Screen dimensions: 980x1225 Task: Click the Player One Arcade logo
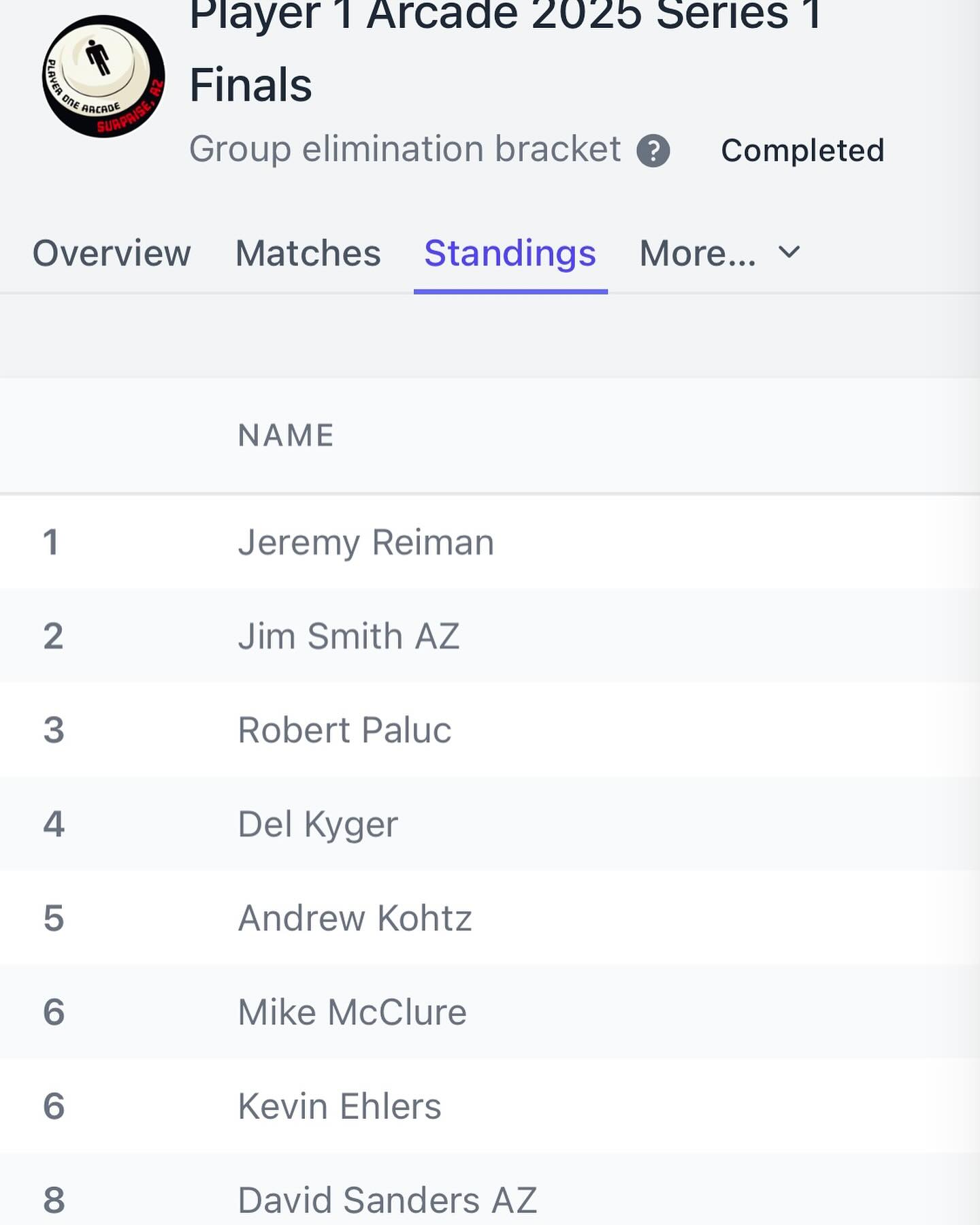(103, 76)
